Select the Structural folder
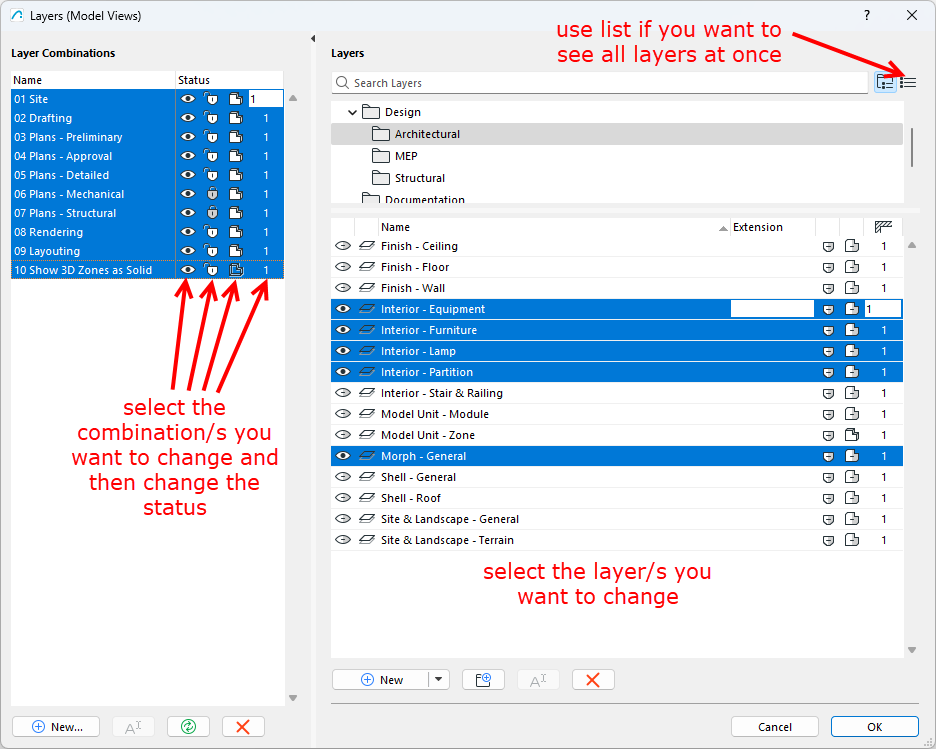Screen dimensions: 936x749 [420, 178]
